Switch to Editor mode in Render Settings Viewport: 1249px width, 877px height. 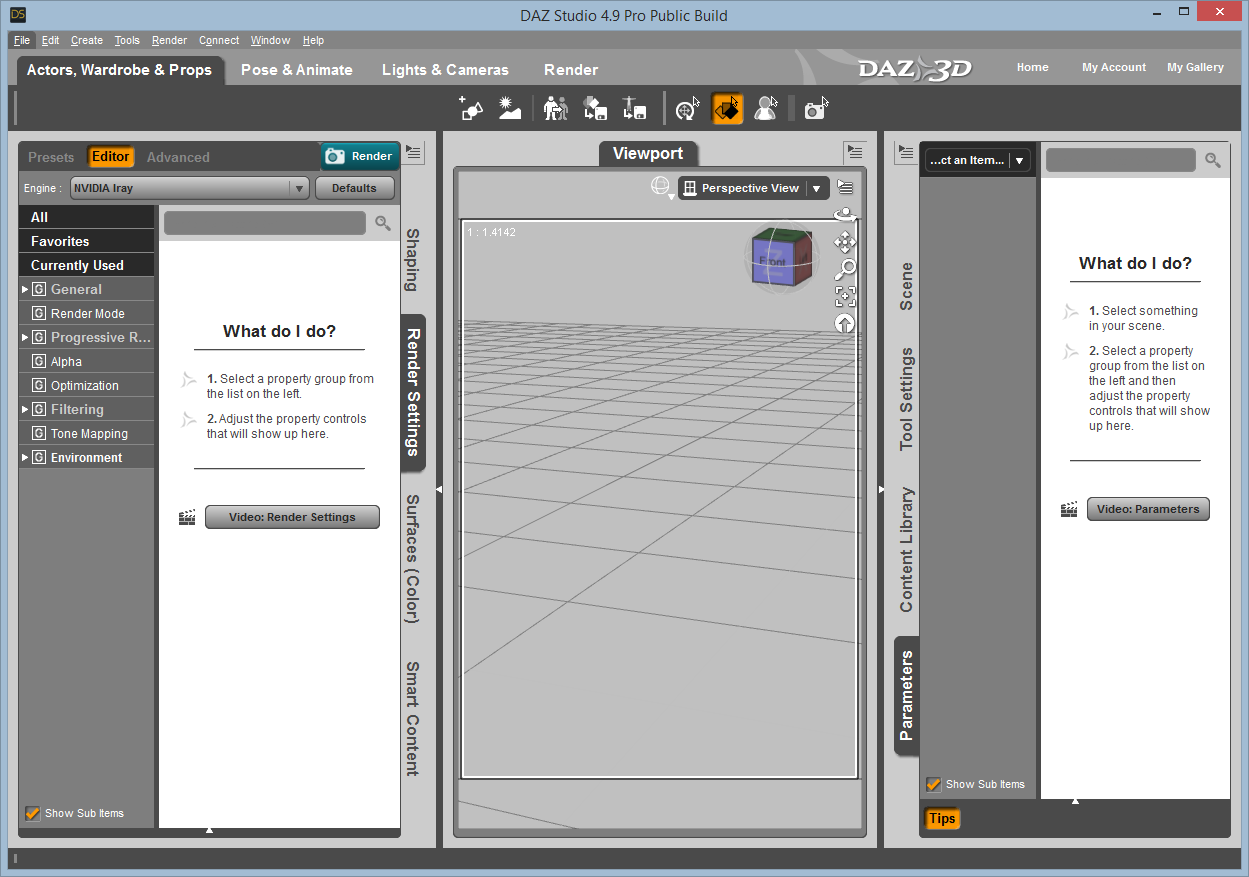pyautogui.click(x=111, y=157)
